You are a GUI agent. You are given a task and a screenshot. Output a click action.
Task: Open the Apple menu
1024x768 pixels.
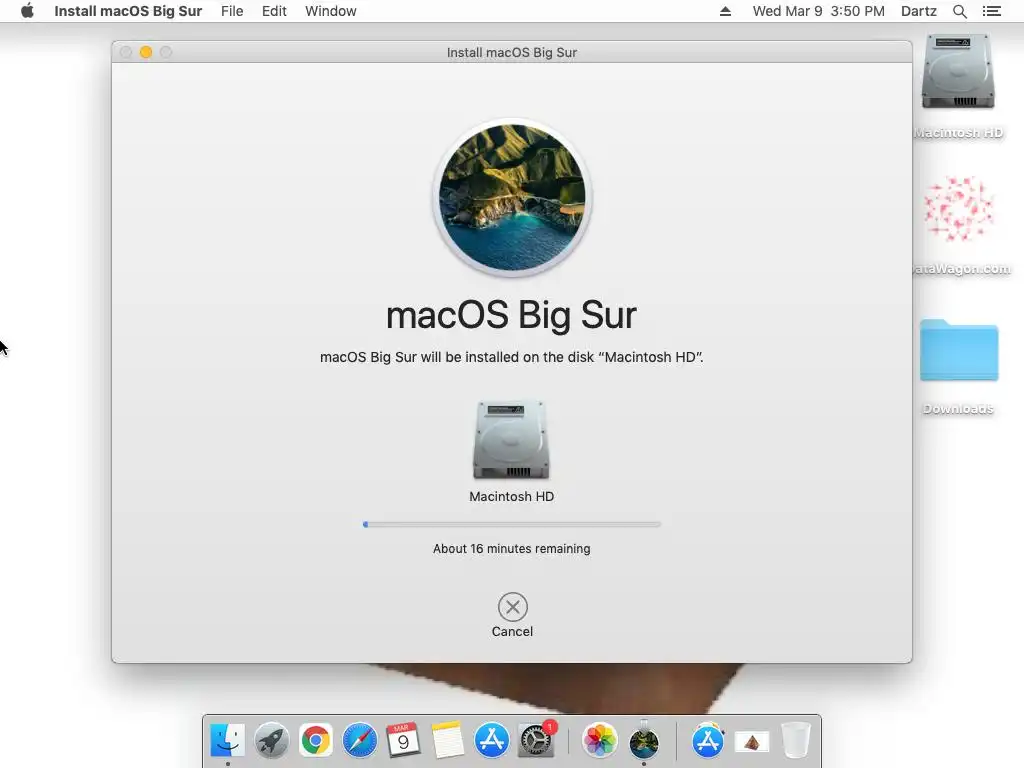point(27,11)
